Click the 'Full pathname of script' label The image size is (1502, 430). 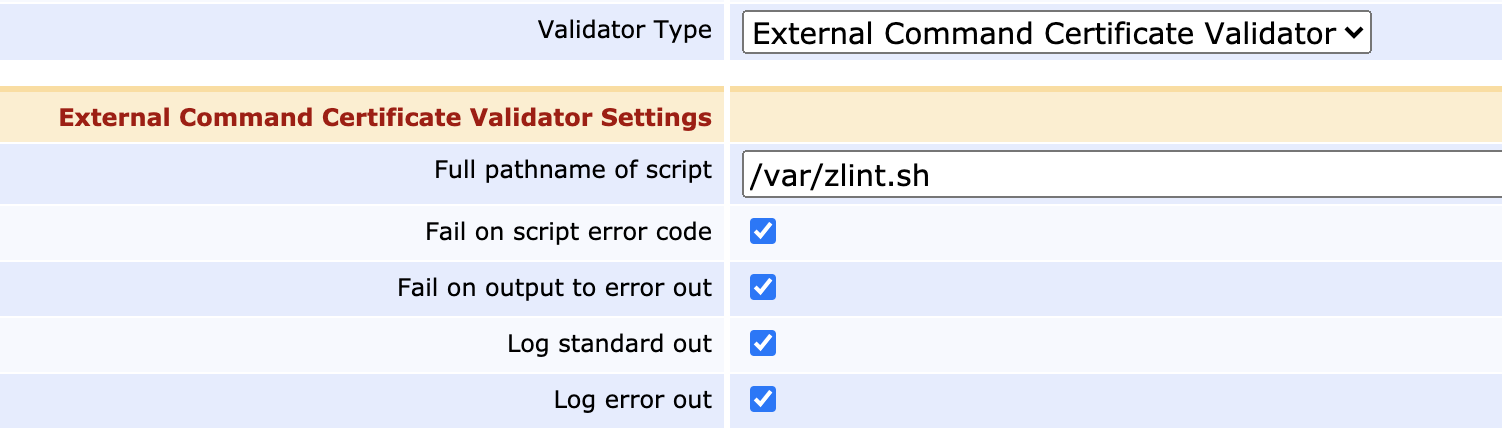[572, 170]
